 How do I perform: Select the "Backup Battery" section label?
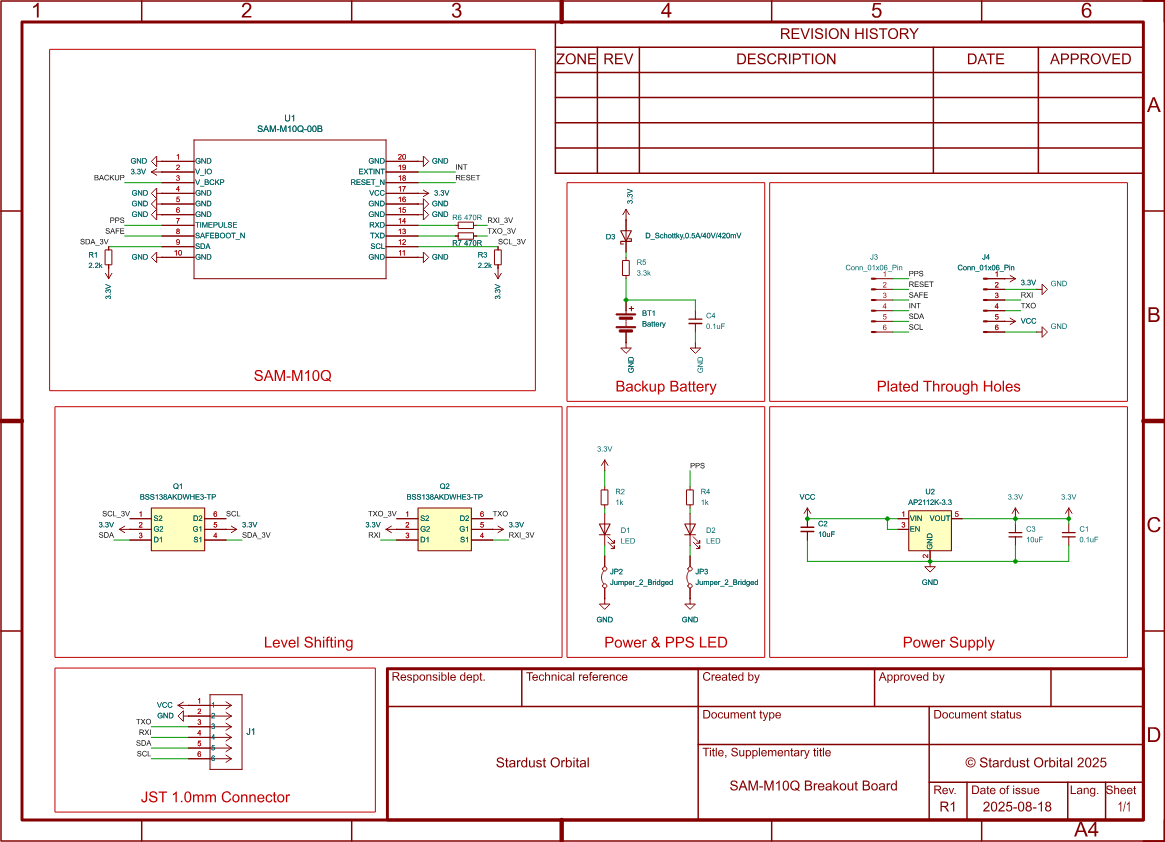point(665,386)
